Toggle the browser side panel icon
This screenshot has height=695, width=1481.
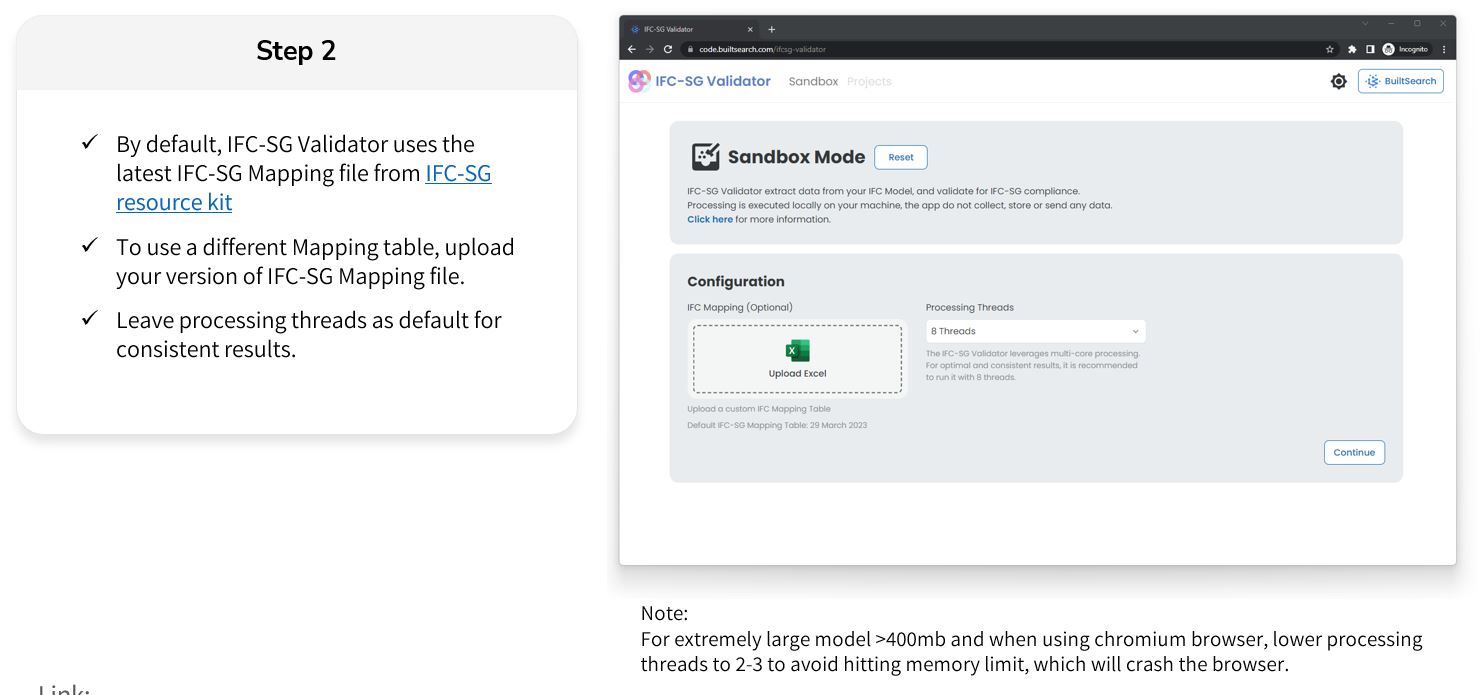pos(1370,49)
